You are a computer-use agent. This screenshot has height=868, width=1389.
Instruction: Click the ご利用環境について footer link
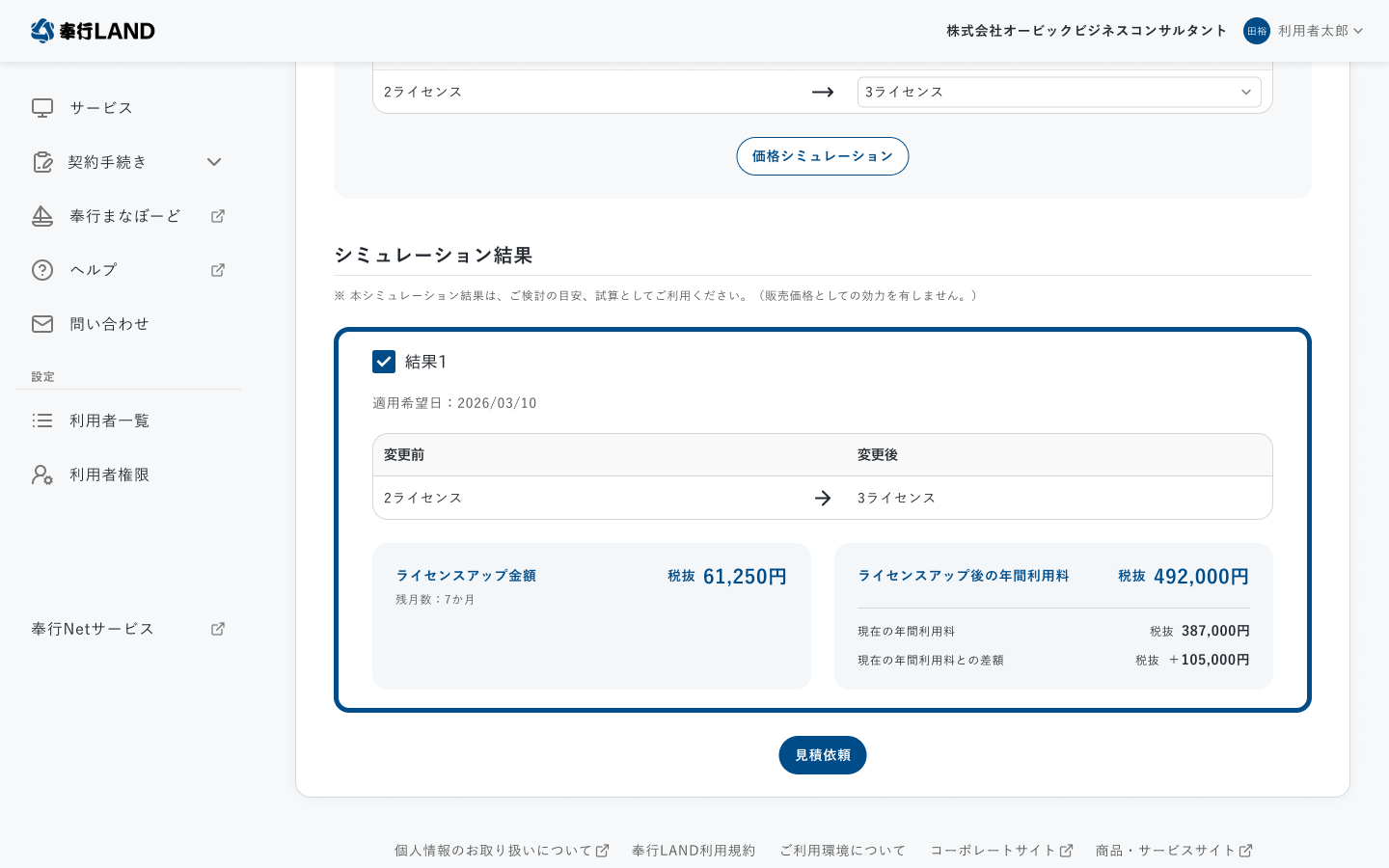pyautogui.click(x=842, y=850)
